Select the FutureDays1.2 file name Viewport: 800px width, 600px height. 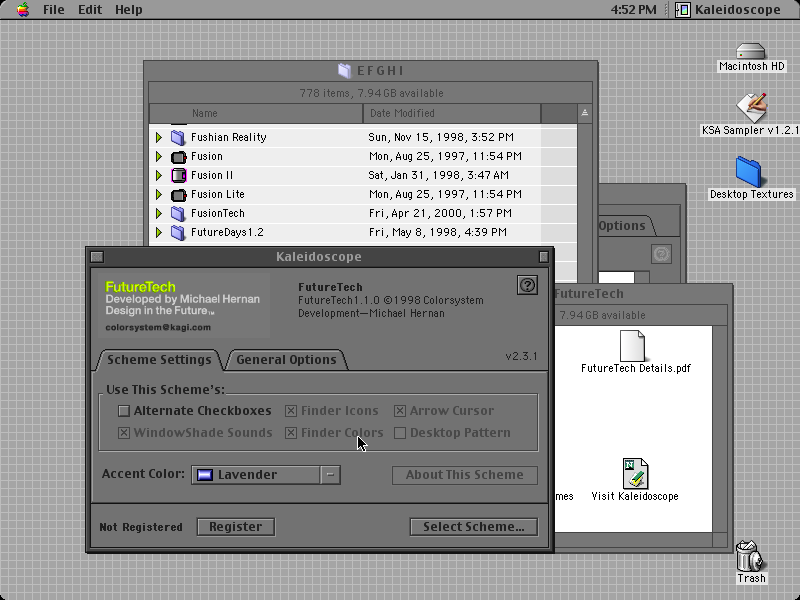227,233
